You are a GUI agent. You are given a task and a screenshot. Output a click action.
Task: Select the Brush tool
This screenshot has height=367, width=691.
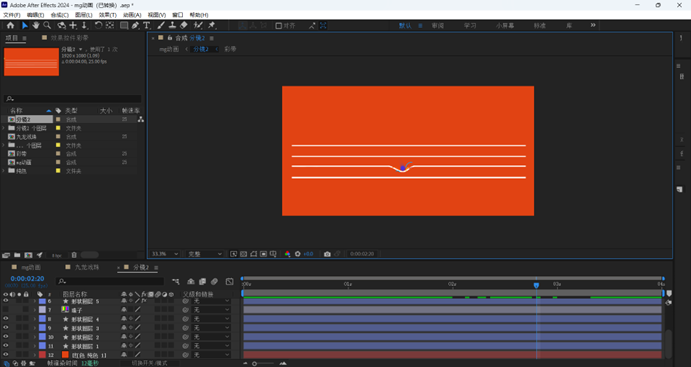tap(161, 26)
